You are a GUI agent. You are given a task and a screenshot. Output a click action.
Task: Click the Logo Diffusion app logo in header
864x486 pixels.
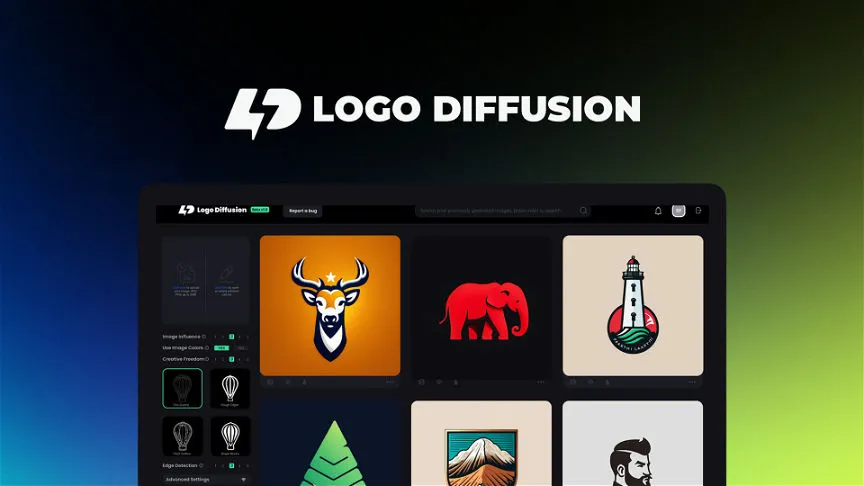(213, 210)
